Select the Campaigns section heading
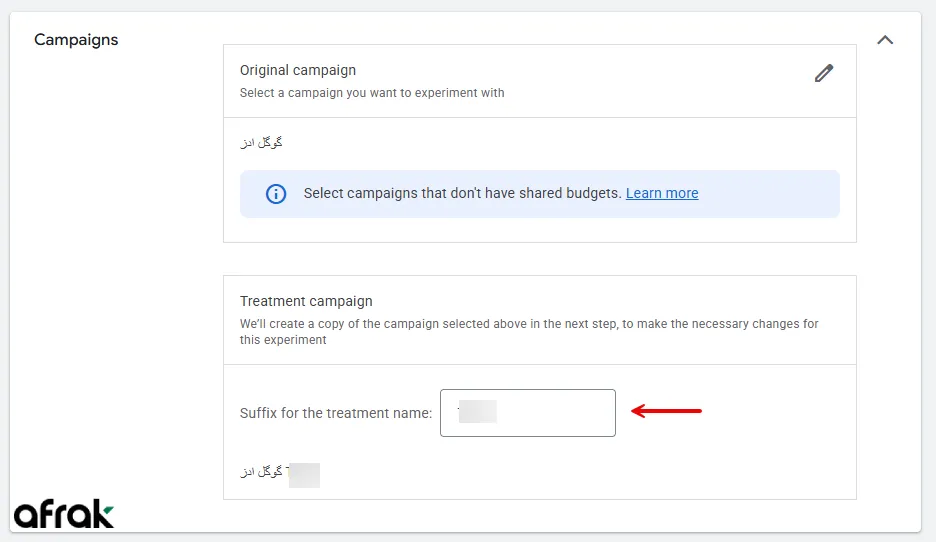The height and width of the screenshot is (542, 936). point(76,40)
